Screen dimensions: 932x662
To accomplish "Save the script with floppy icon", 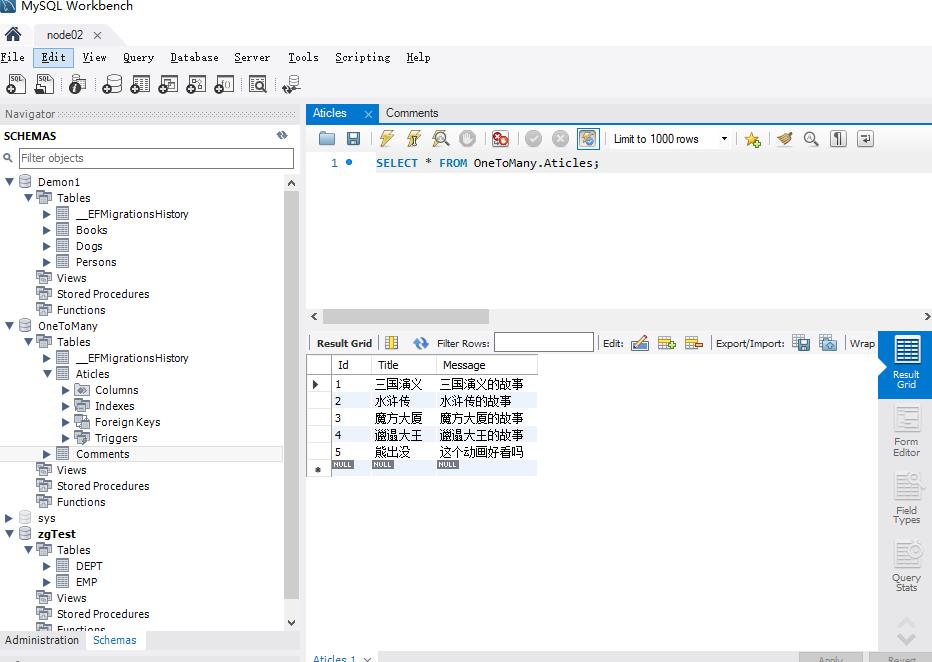I will coord(353,139).
